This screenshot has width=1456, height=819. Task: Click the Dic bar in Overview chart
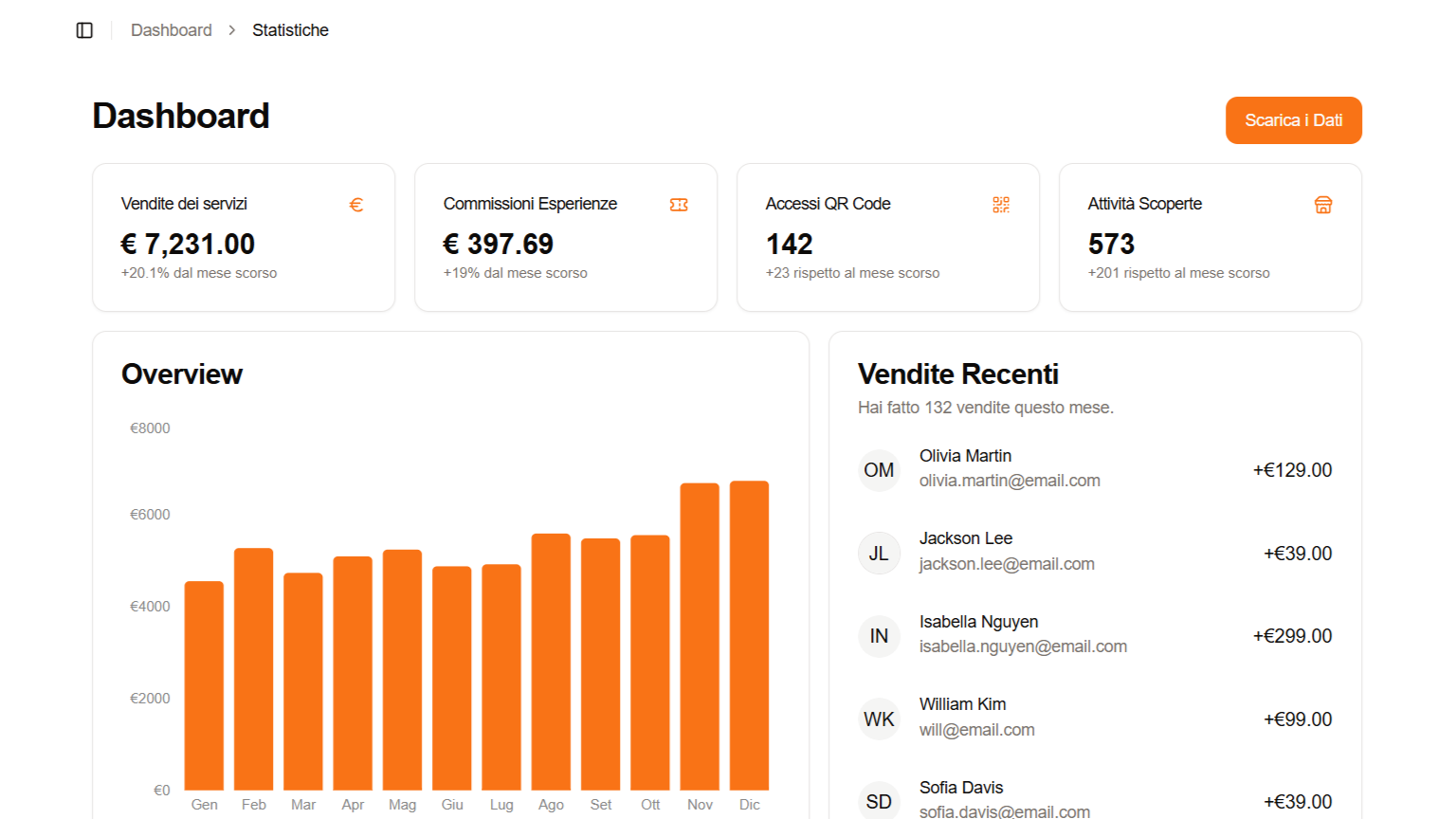(749, 635)
